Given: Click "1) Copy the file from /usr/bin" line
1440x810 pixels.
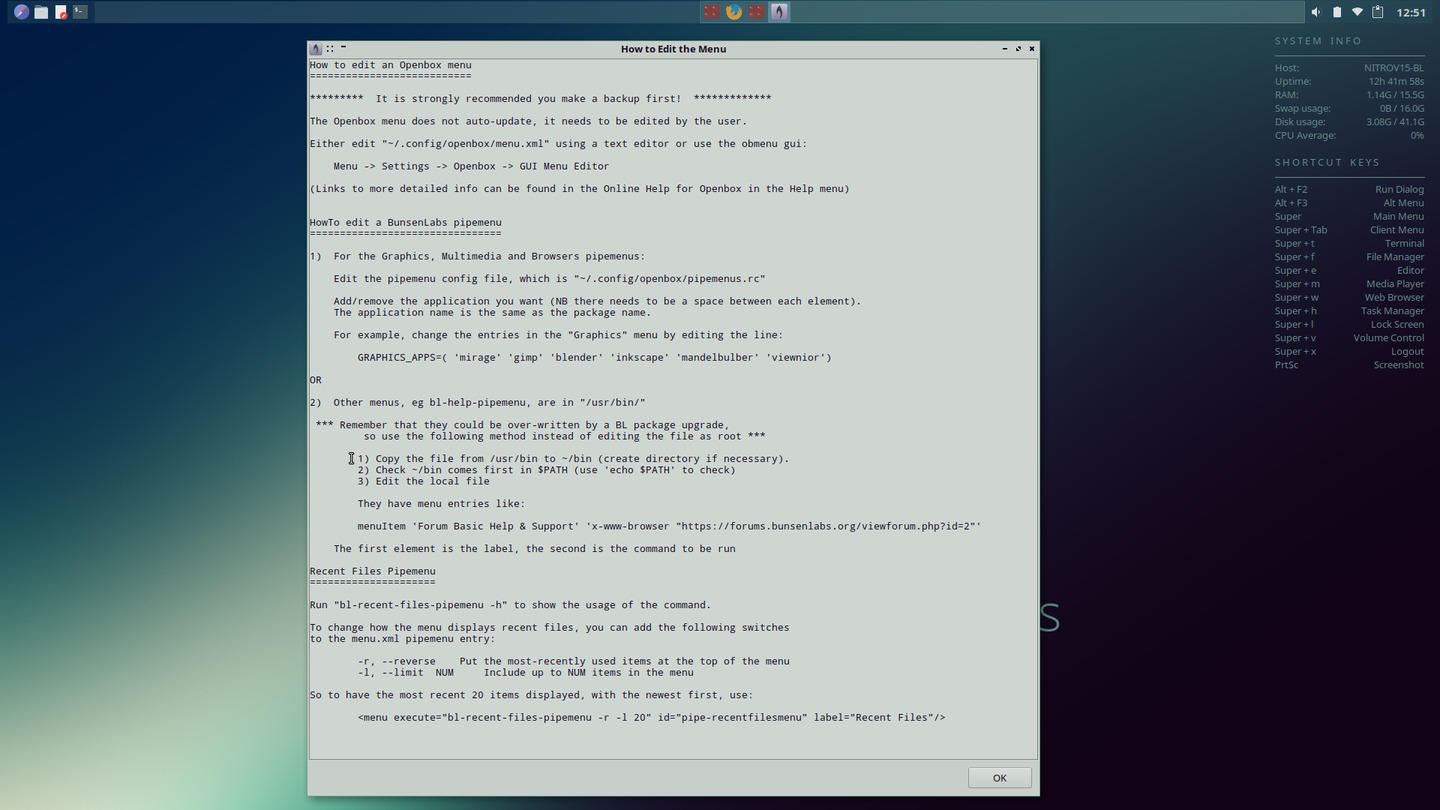Looking at the screenshot, I should point(573,458).
